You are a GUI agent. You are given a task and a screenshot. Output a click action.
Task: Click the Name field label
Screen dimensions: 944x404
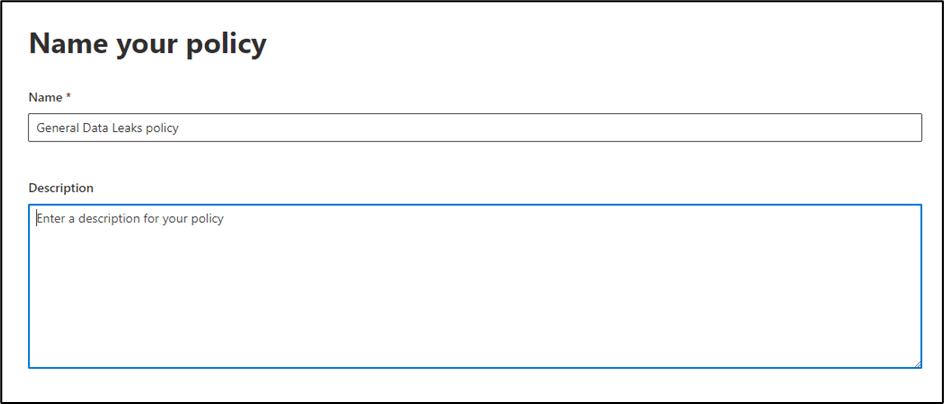tap(46, 97)
